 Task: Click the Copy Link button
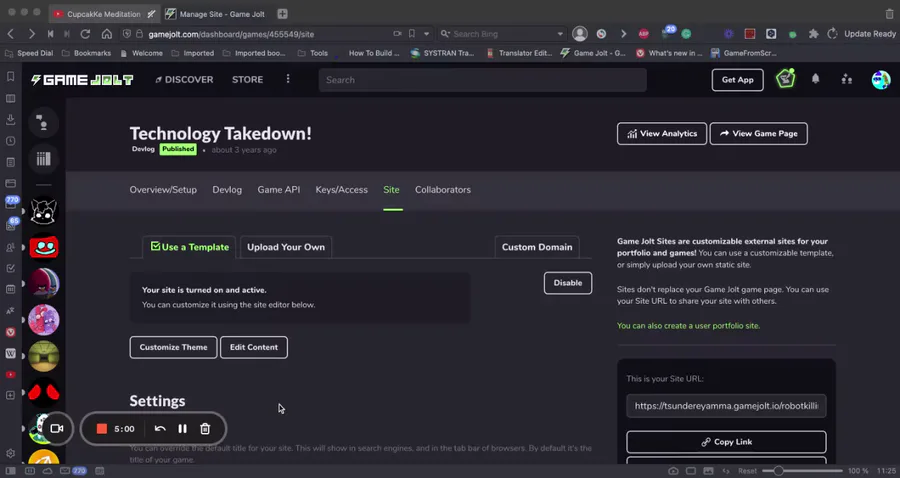pos(726,442)
